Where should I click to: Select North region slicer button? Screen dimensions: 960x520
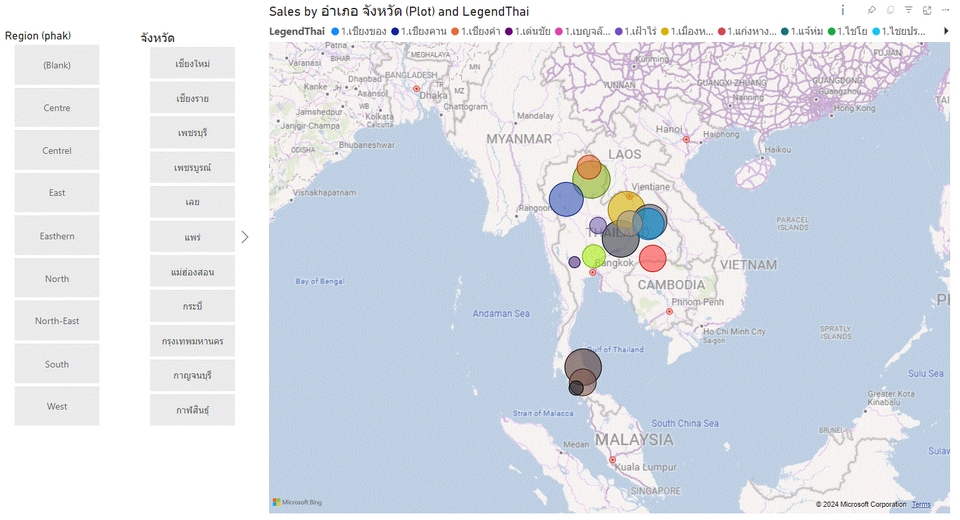point(57,278)
